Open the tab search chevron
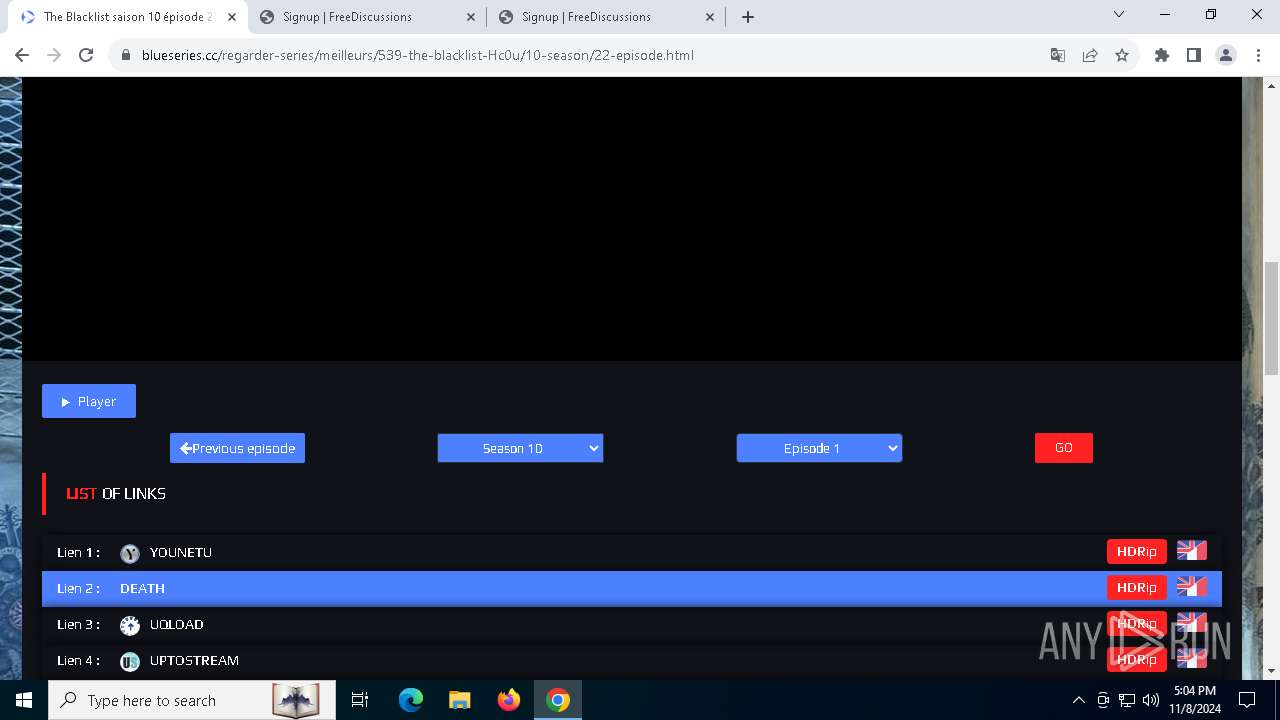 pos(1119,14)
